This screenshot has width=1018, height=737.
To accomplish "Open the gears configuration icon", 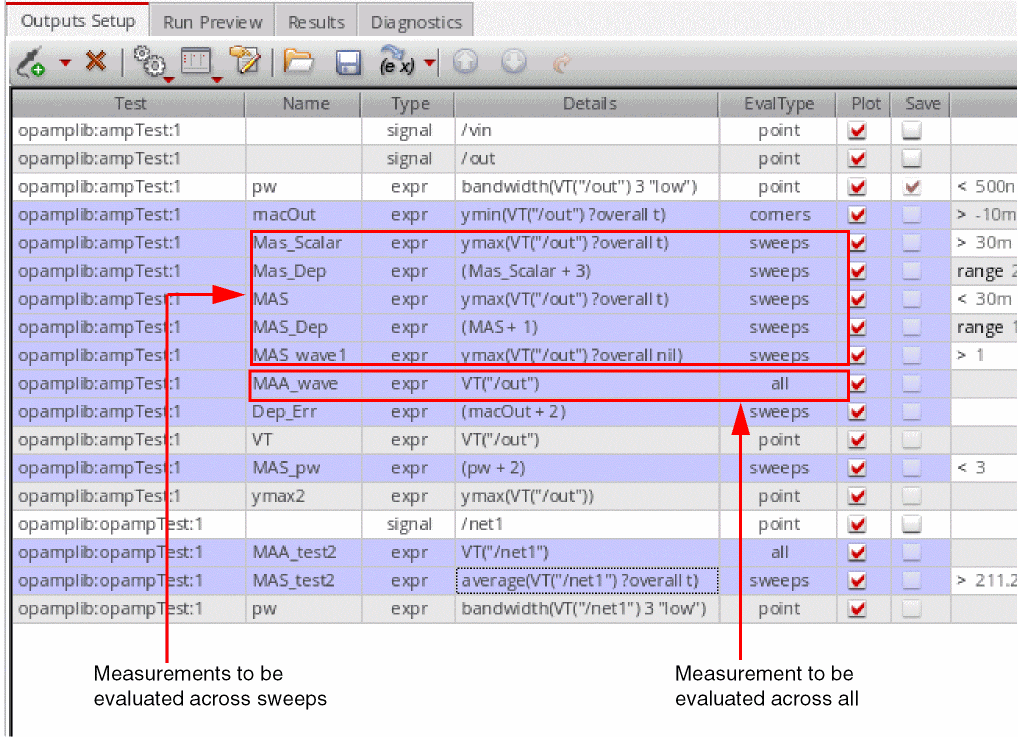I will (149, 62).
